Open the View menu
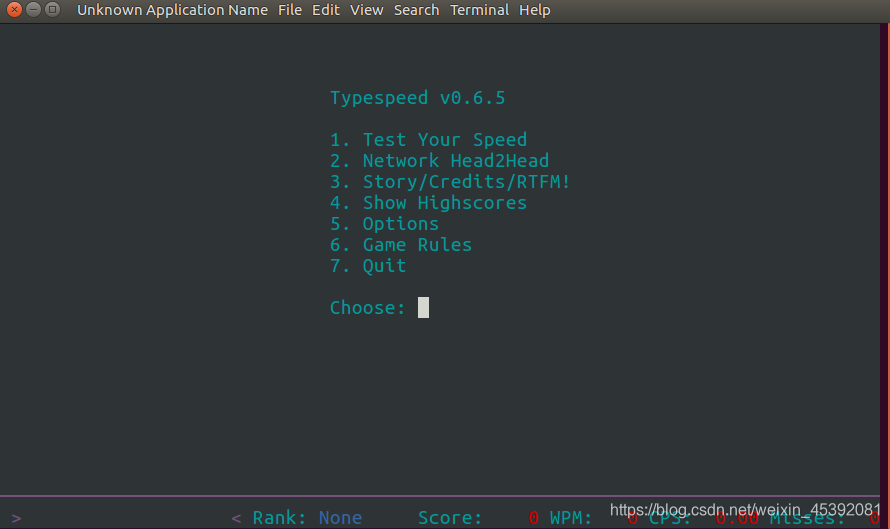The image size is (890, 529). (366, 10)
